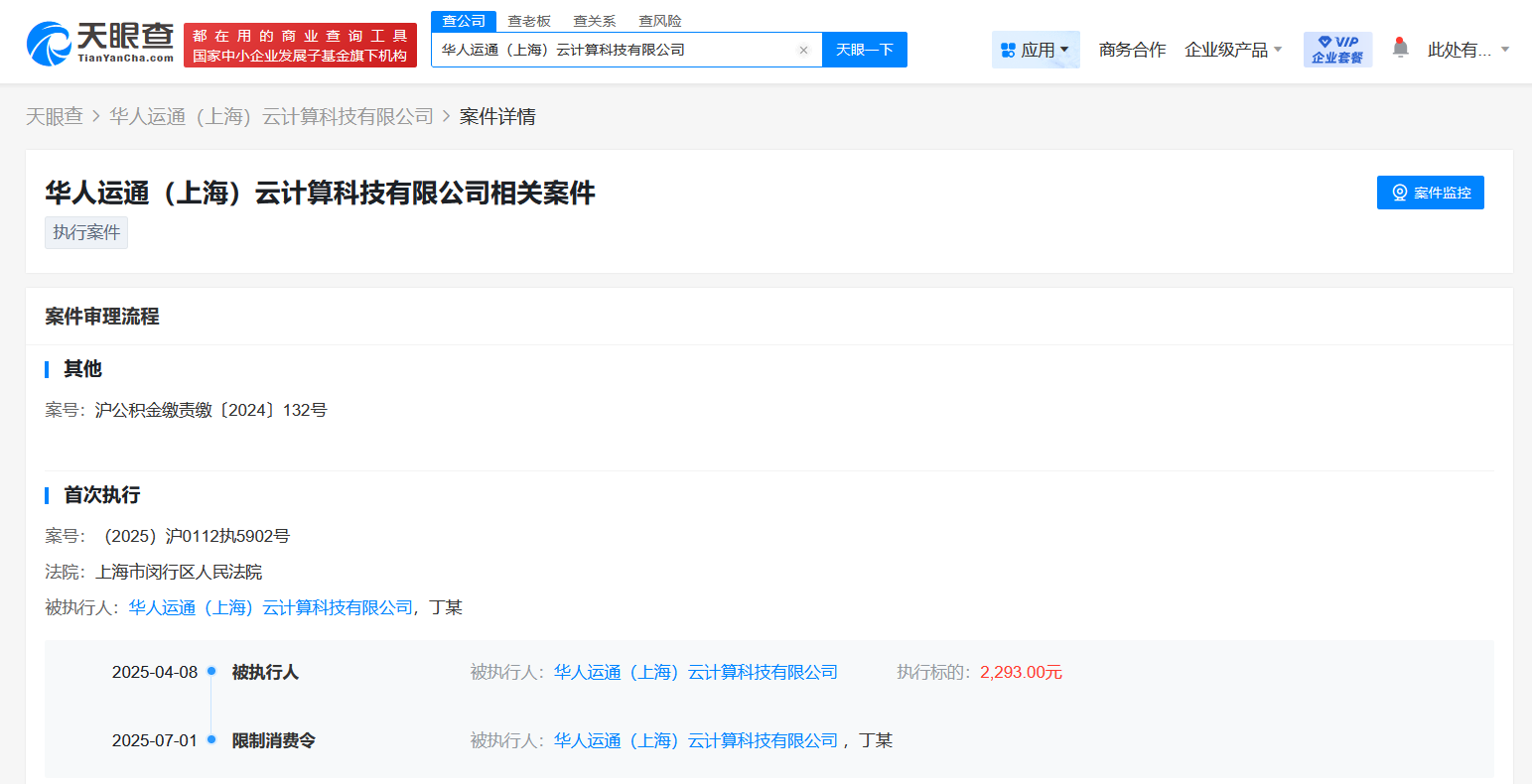Open 商务合作 in the top navigation
The image size is (1532, 784).
1132,50
